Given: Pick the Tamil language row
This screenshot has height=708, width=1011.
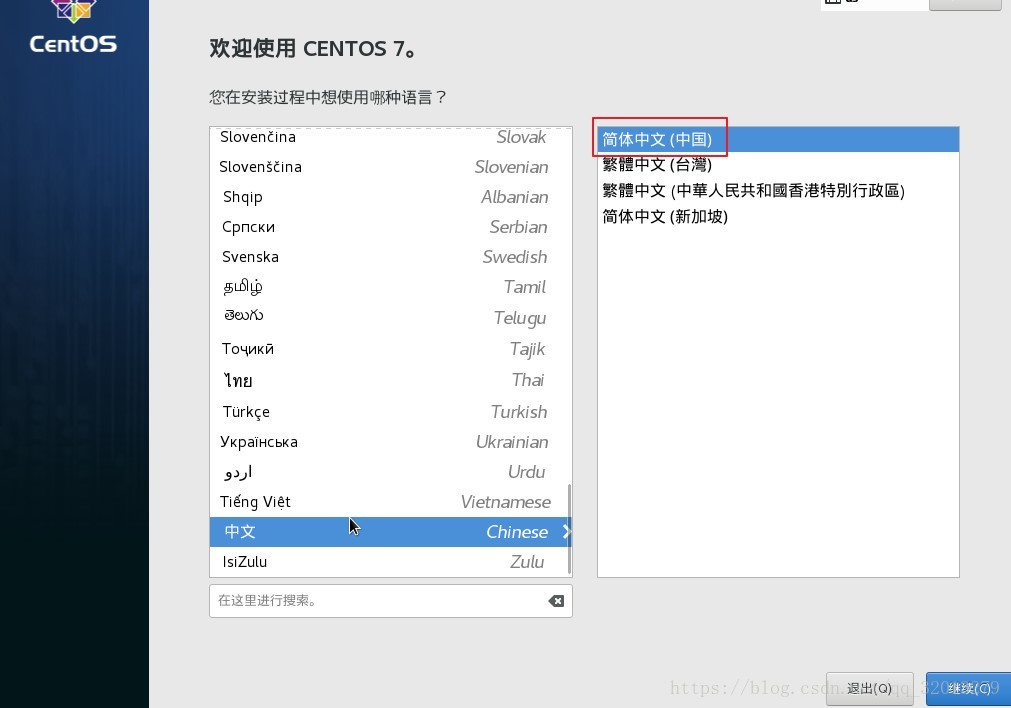Looking at the screenshot, I should [x=391, y=286].
